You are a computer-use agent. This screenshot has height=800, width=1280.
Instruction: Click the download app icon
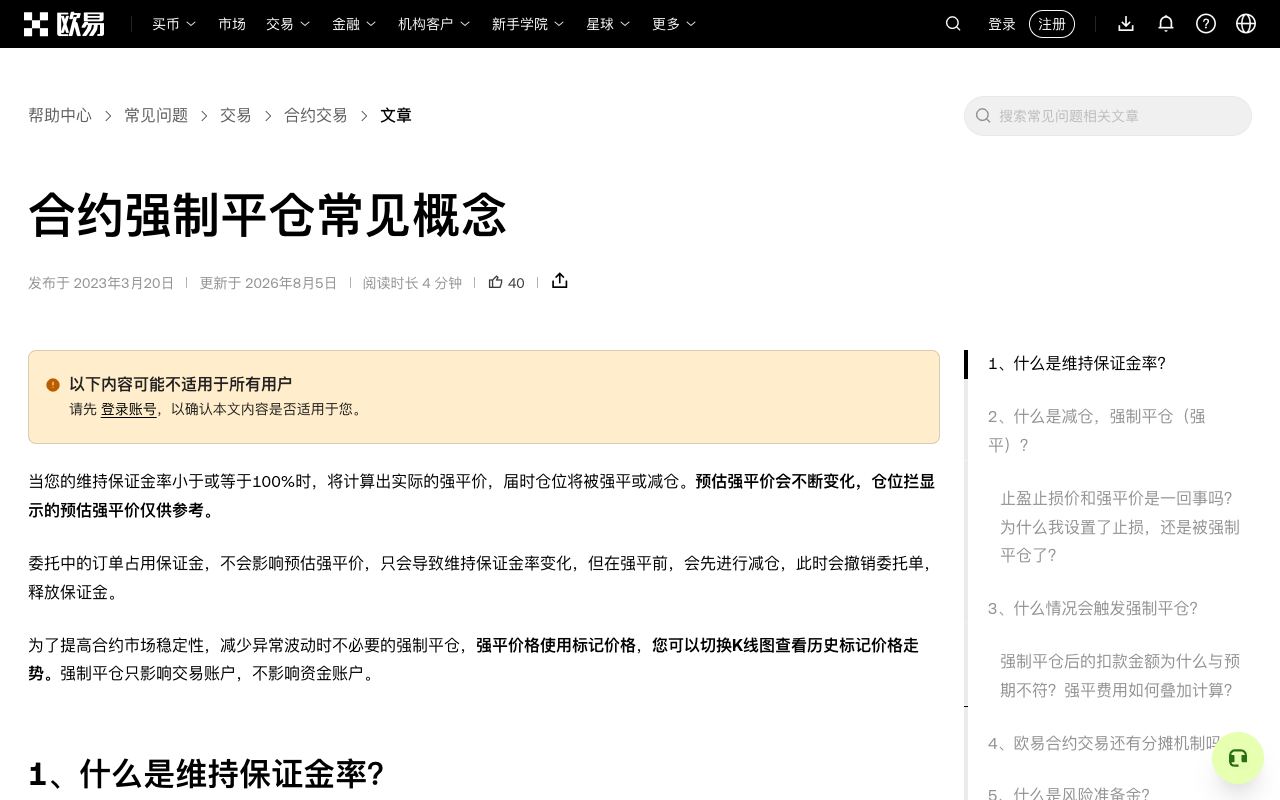(x=1126, y=24)
